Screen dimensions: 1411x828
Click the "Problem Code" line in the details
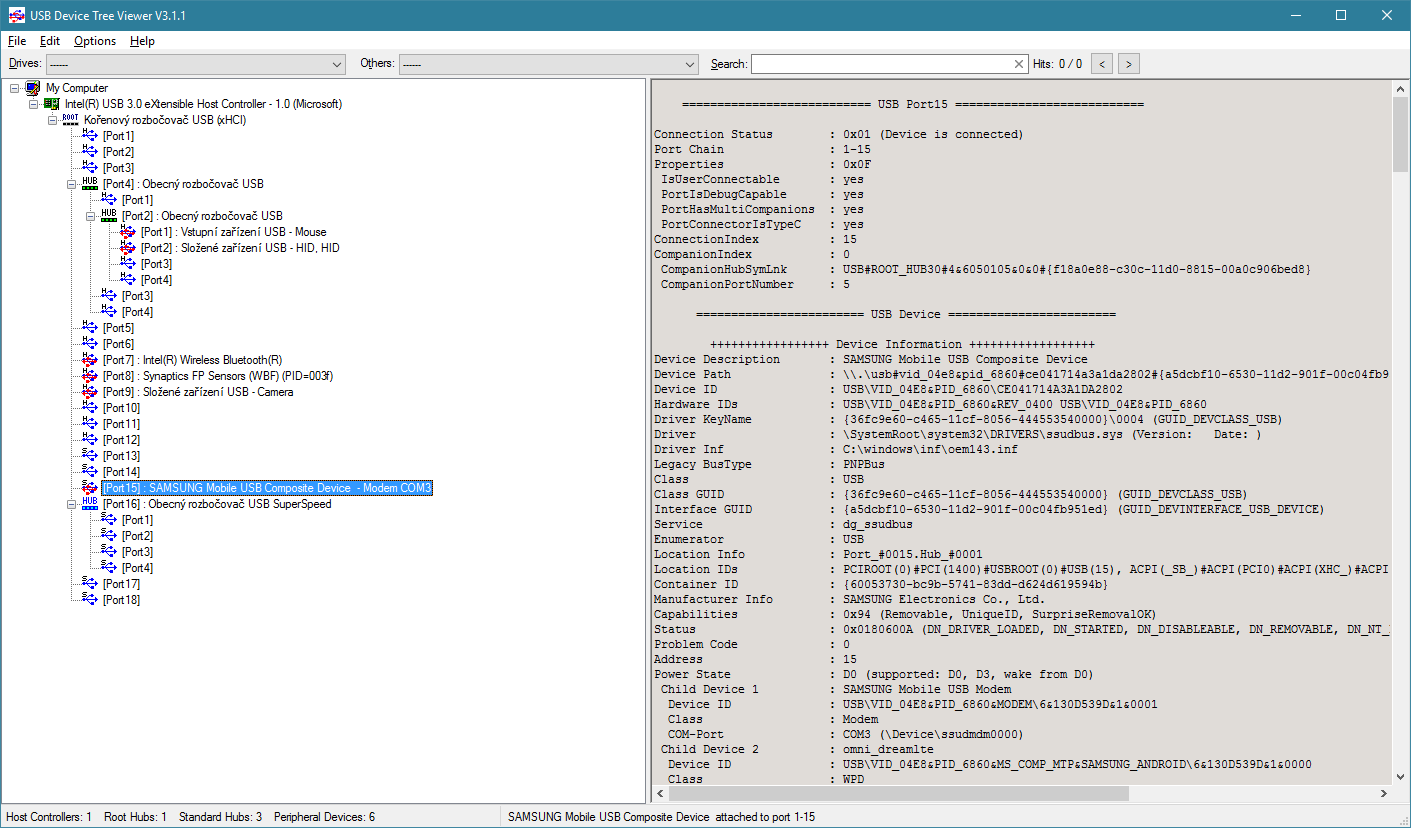coord(752,644)
